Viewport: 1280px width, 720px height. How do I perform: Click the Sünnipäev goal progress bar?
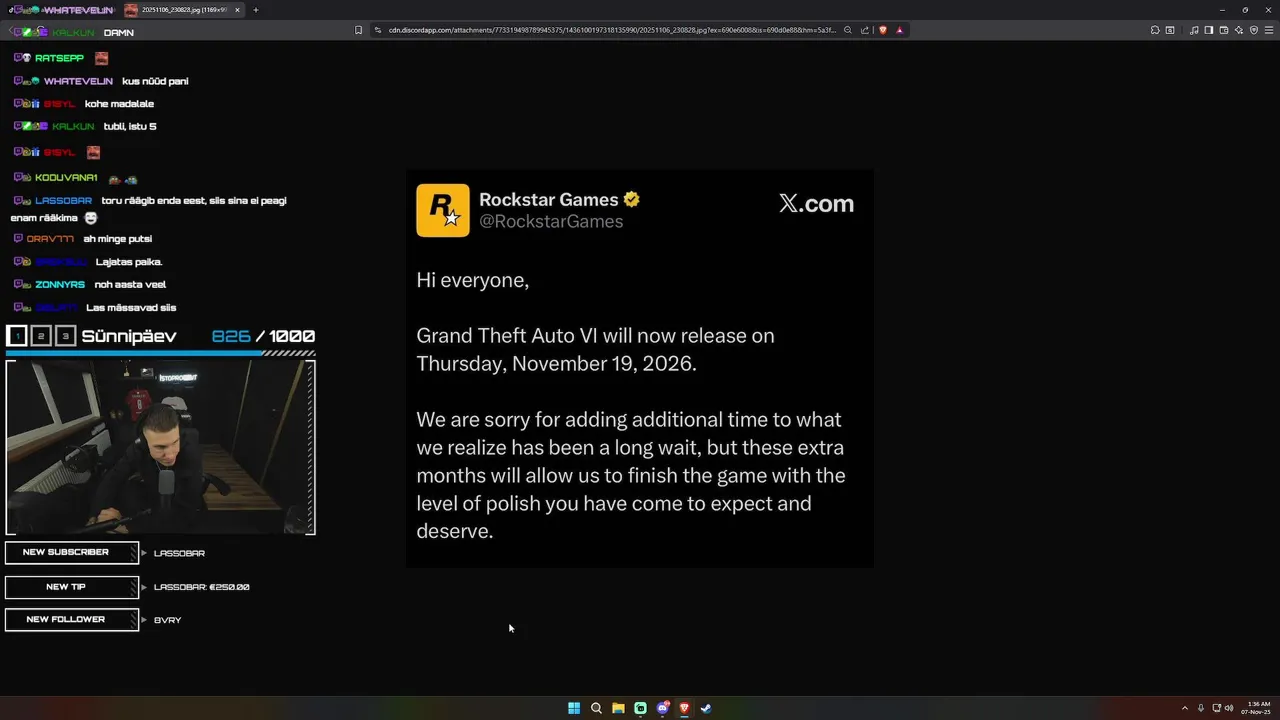[x=160, y=353]
